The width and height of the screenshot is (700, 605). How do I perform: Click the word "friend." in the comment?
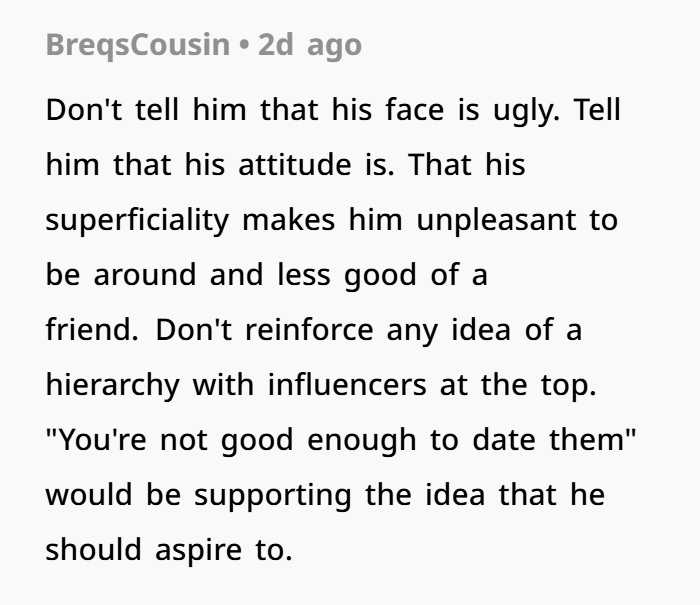91,330
